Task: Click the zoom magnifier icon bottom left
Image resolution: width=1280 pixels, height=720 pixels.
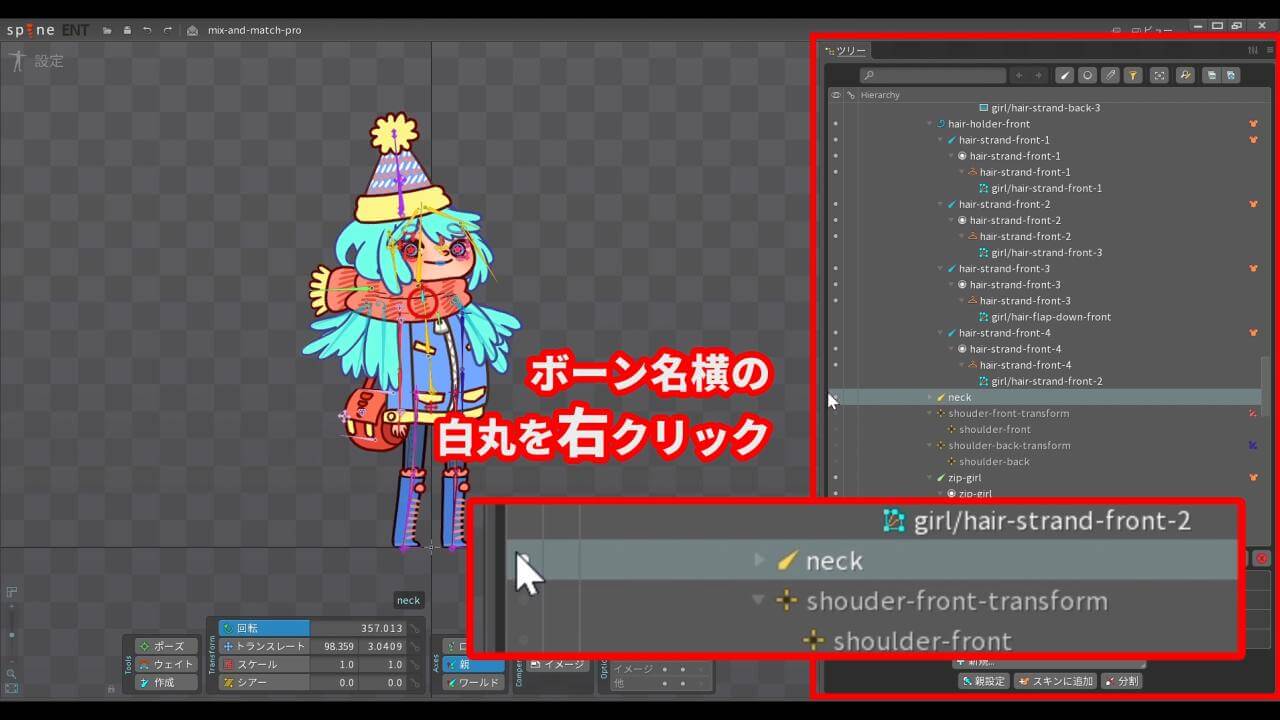Action: [x=11, y=674]
